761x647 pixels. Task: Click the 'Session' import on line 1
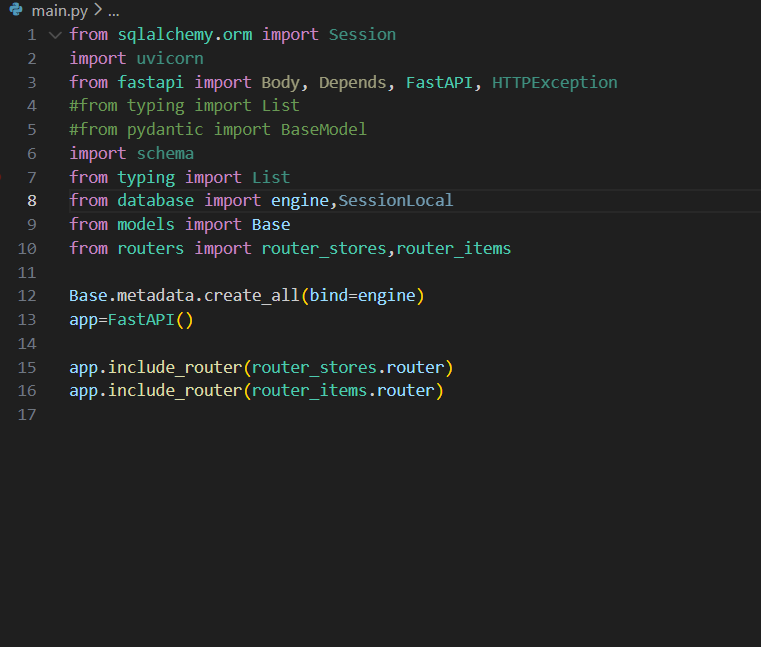[x=362, y=35]
